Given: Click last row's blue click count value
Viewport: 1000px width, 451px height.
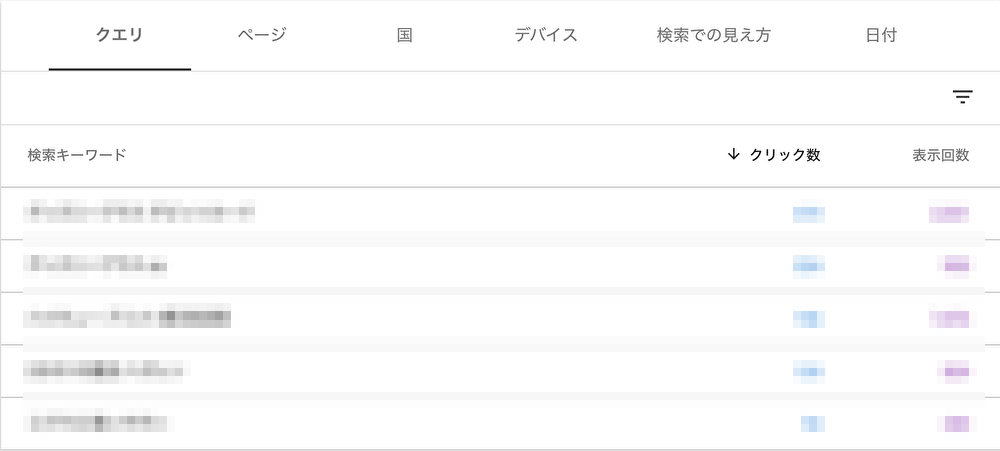Looking at the screenshot, I should (x=813, y=424).
